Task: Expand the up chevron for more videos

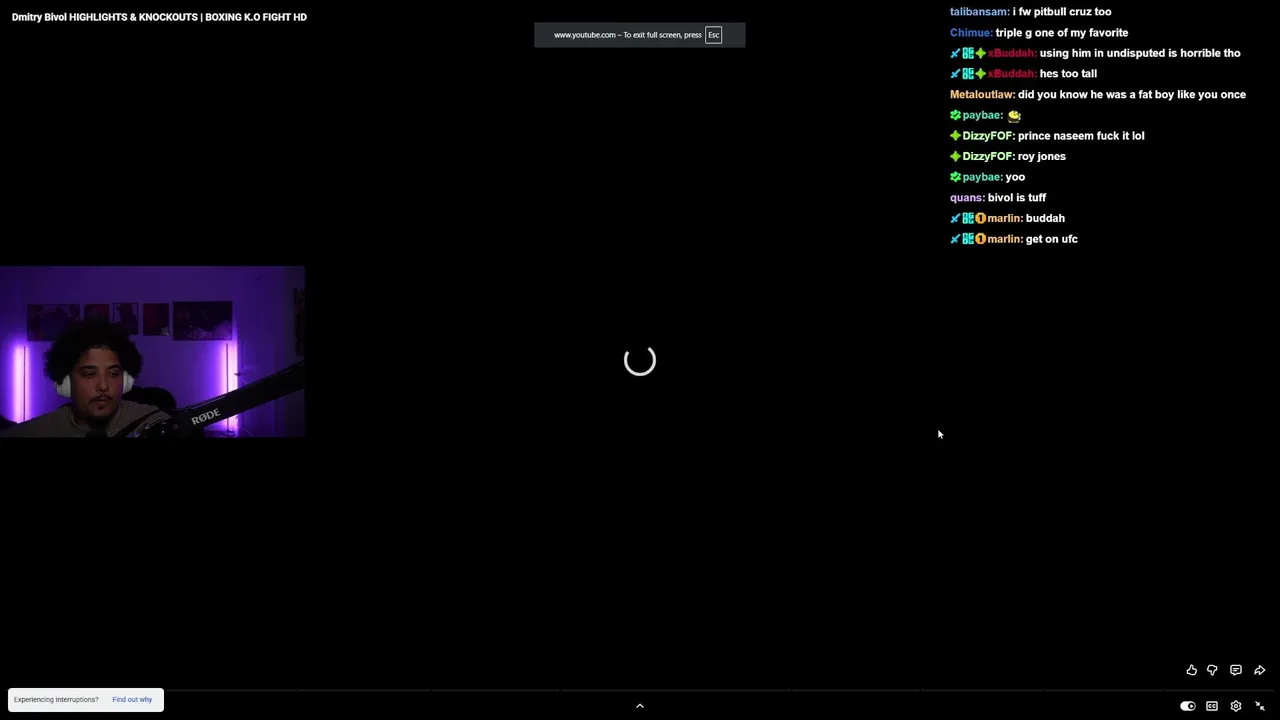Action: [x=640, y=706]
